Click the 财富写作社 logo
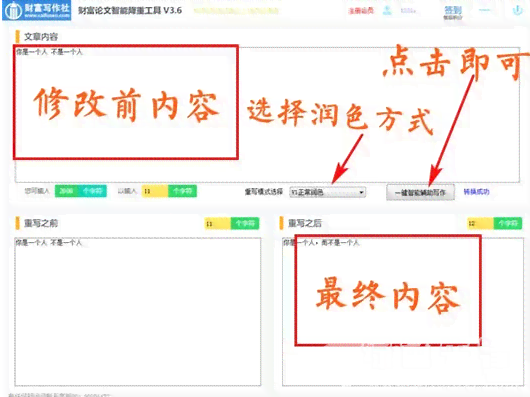This screenshot has height=397, width=530. tap(37, 10)
